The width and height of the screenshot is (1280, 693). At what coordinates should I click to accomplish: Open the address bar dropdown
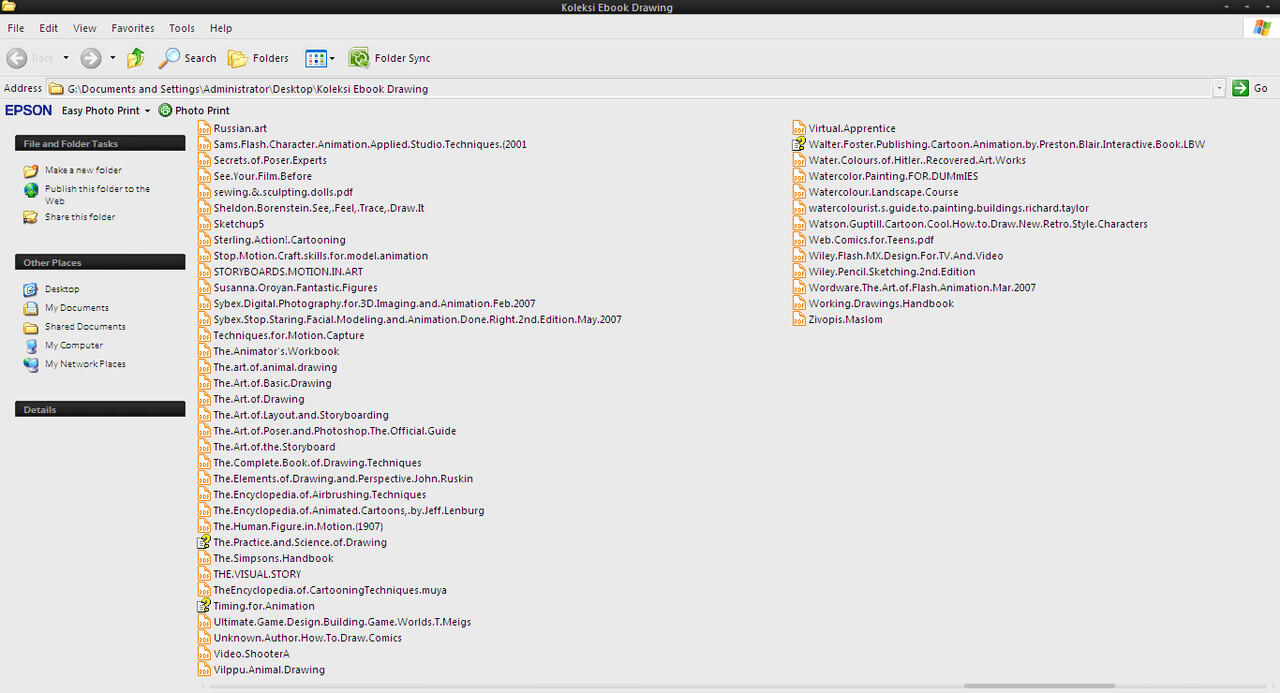pyautogui.click(x=1219, y=88)
